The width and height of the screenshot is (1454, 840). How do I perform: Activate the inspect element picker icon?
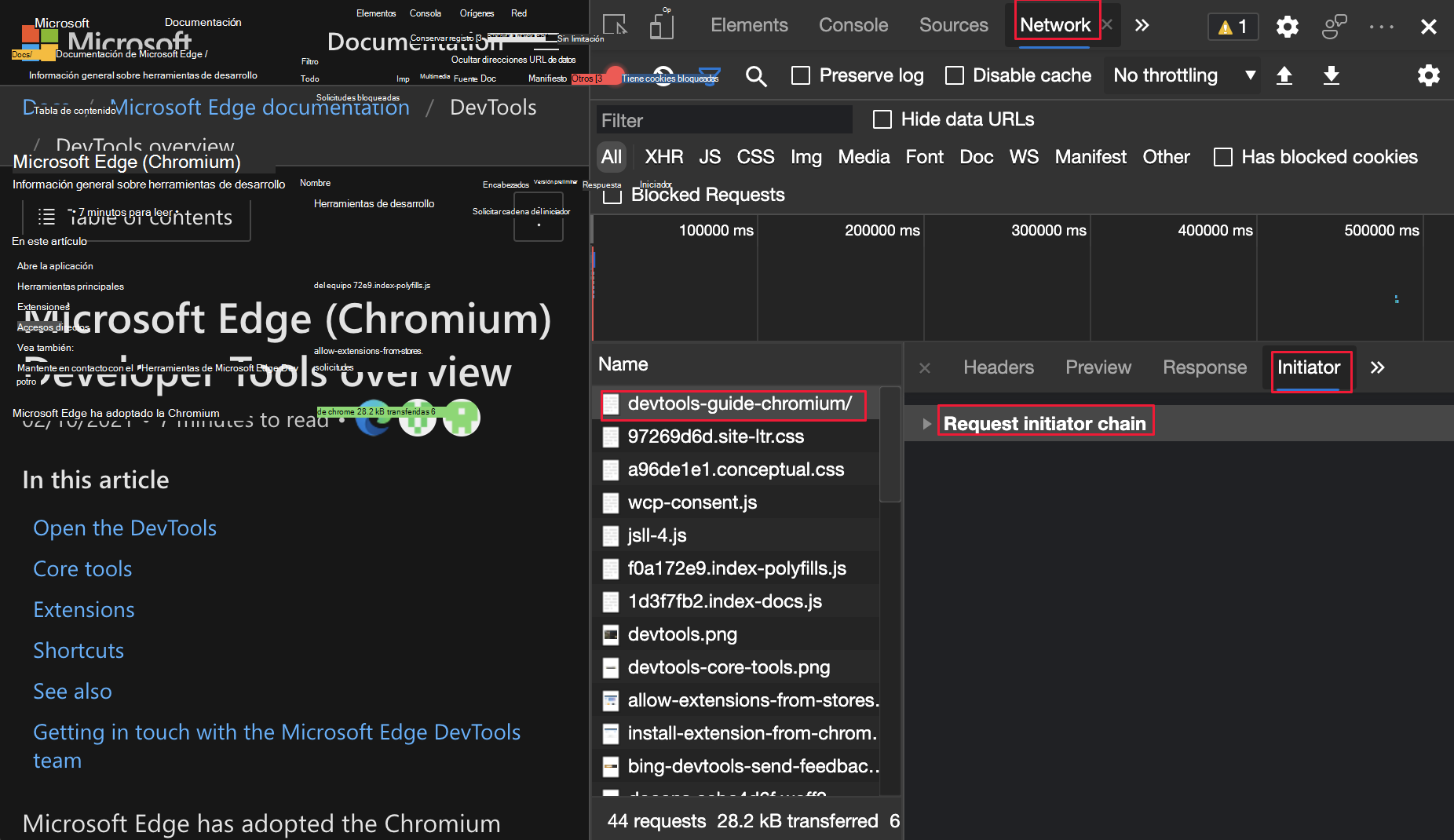(615, 25)
